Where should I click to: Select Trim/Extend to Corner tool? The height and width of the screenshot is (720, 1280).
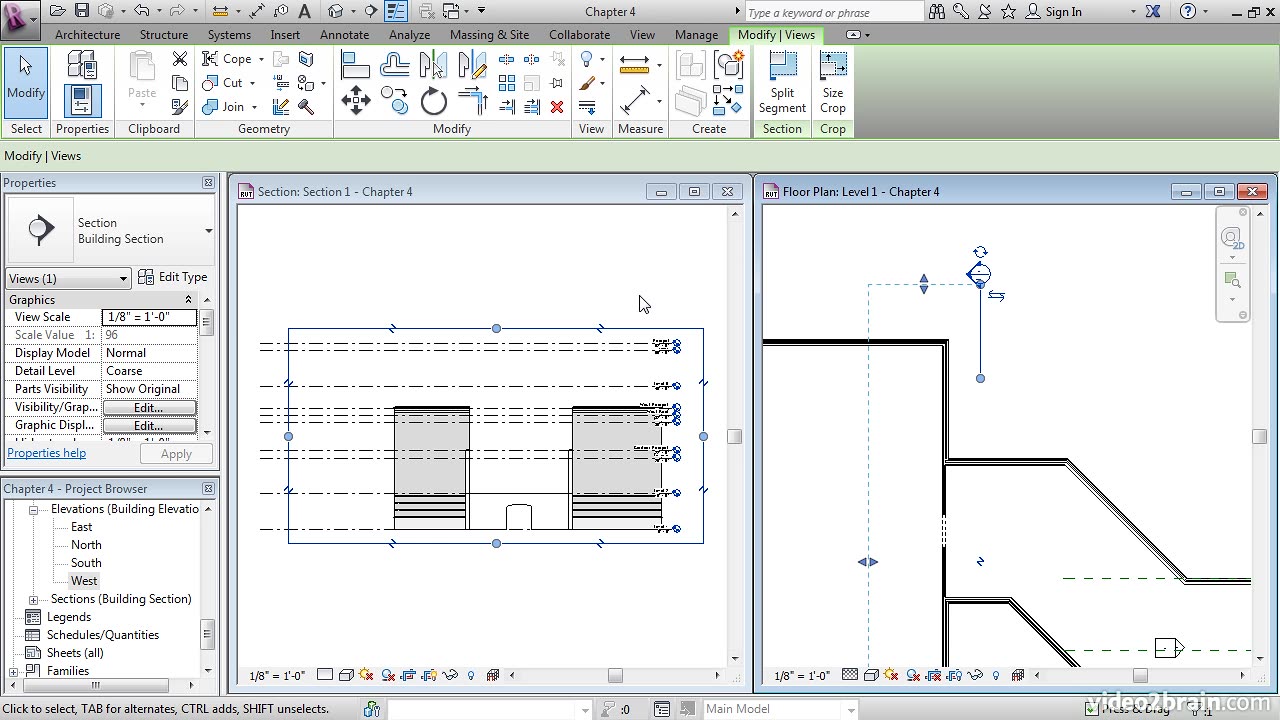pos(472,100)
